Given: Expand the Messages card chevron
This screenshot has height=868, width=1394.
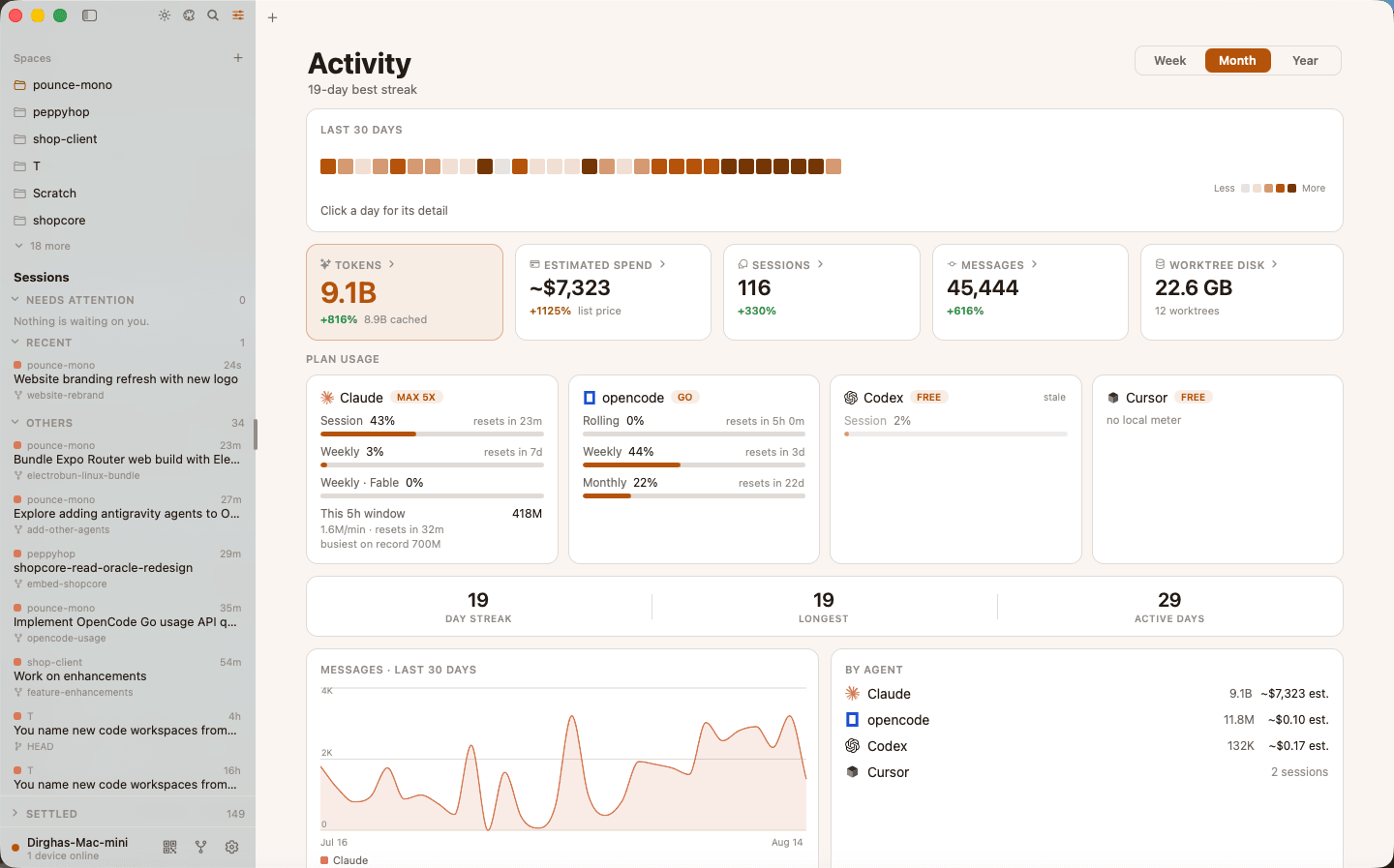Looking at the screenshot, I should [1034, 264].
